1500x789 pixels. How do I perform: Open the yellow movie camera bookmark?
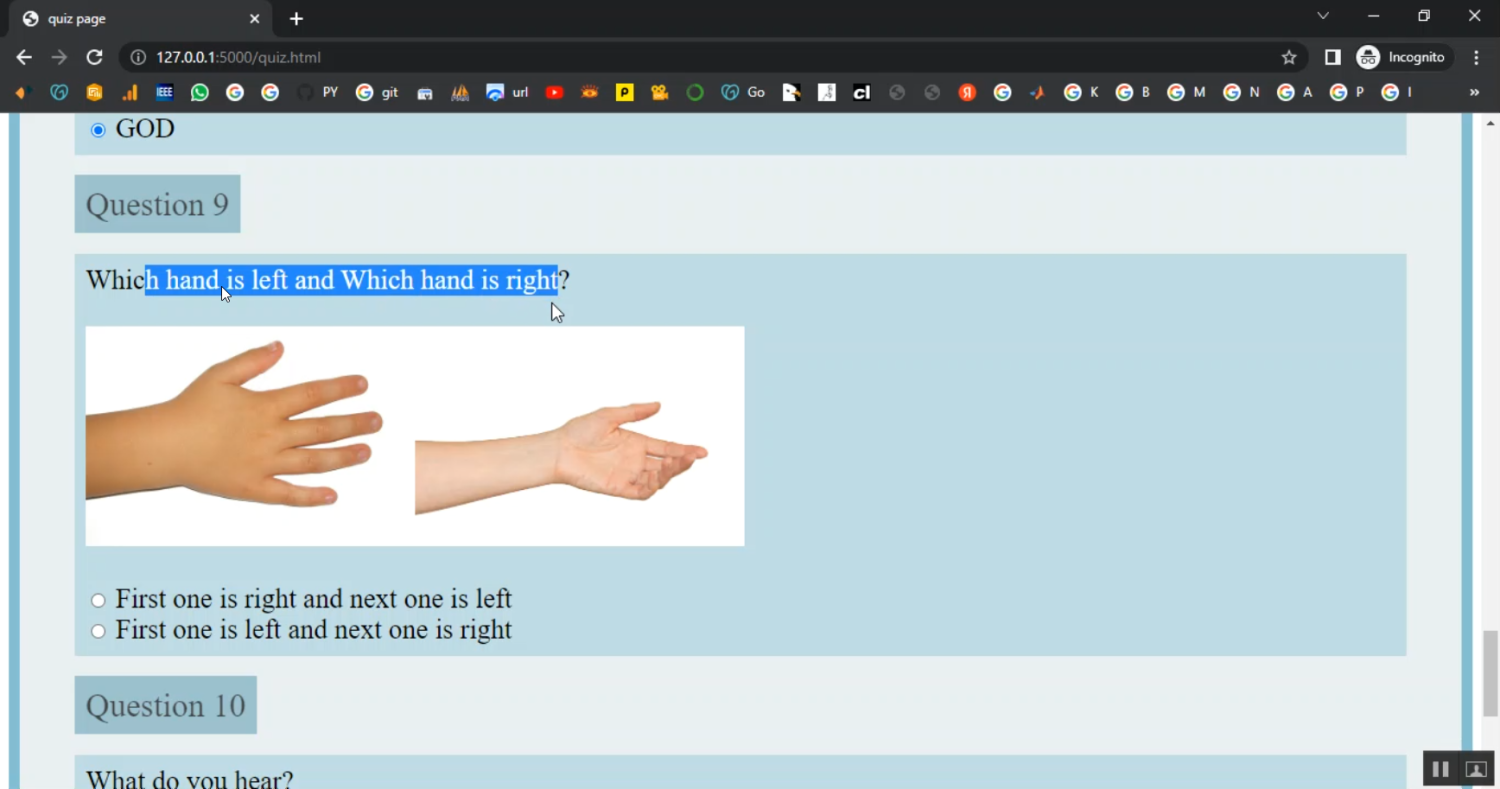click(659, 92)
